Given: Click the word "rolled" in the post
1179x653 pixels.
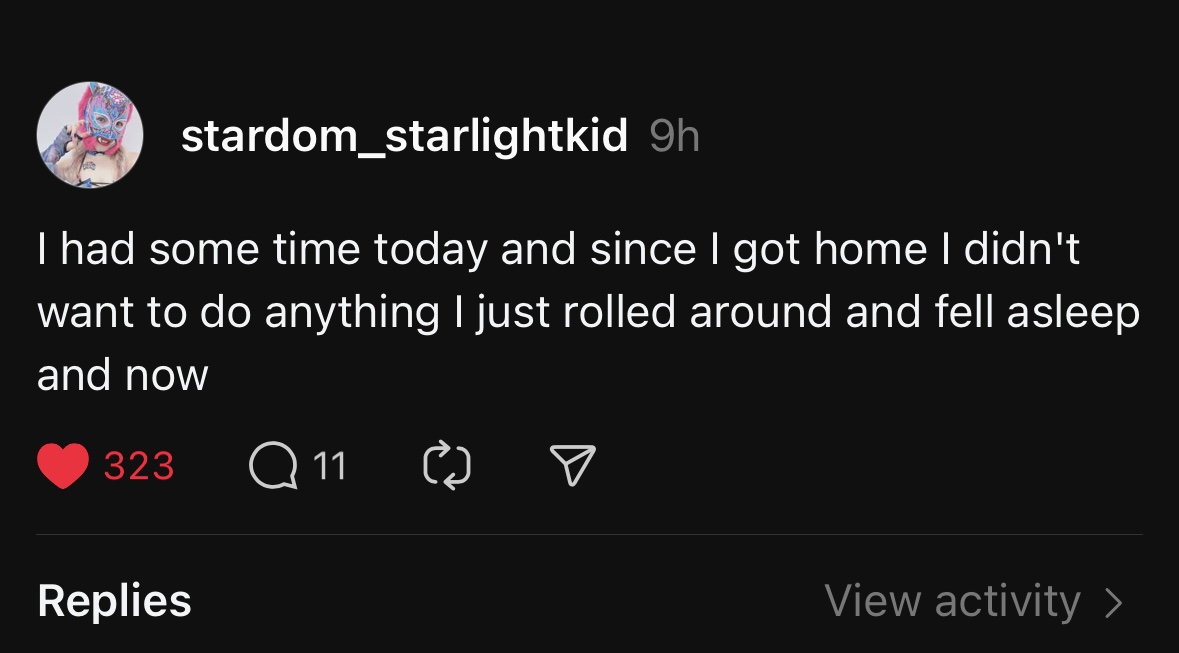Looking at the screenshot, I should click(x=620, y=312).
